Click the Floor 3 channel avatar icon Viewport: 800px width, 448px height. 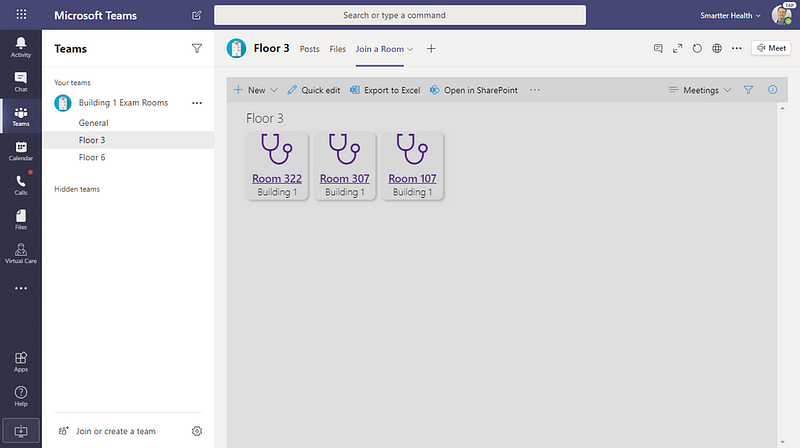236,48
